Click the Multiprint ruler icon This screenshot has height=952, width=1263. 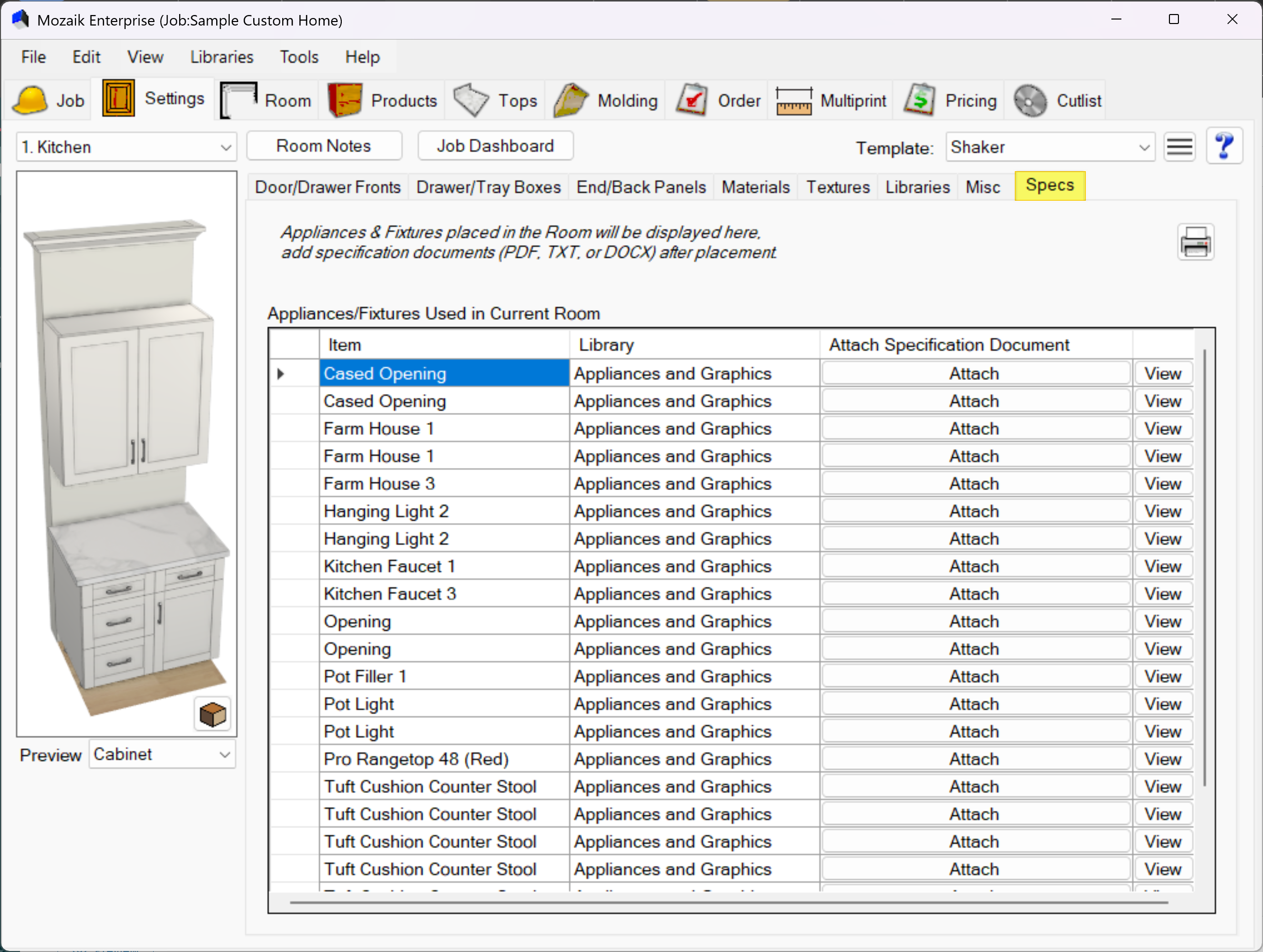(794, 101)
